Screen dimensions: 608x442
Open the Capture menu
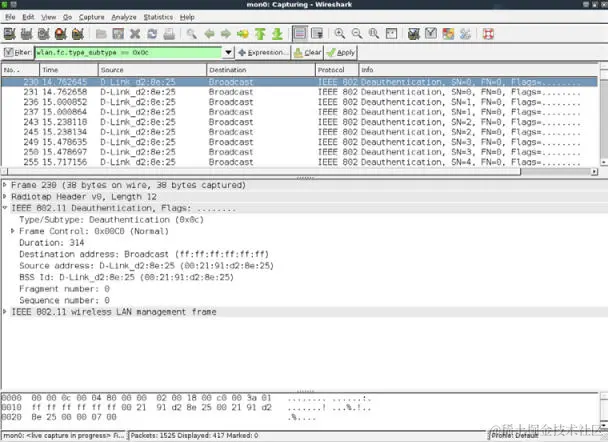pyautogui.click(x=92, y=17)
